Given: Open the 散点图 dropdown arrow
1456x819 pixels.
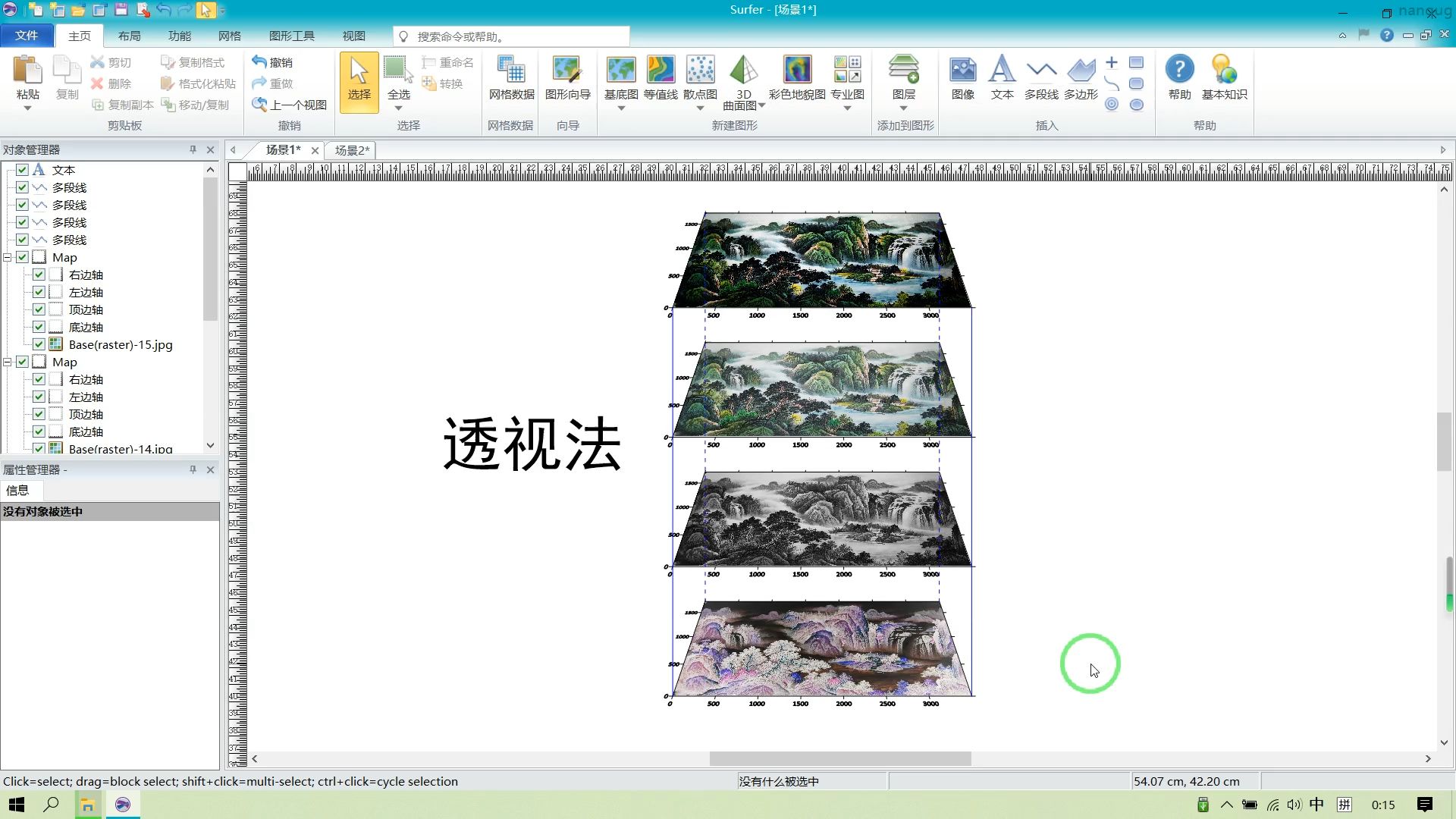Looking at the screenshot, I should [x=700, y=108].
